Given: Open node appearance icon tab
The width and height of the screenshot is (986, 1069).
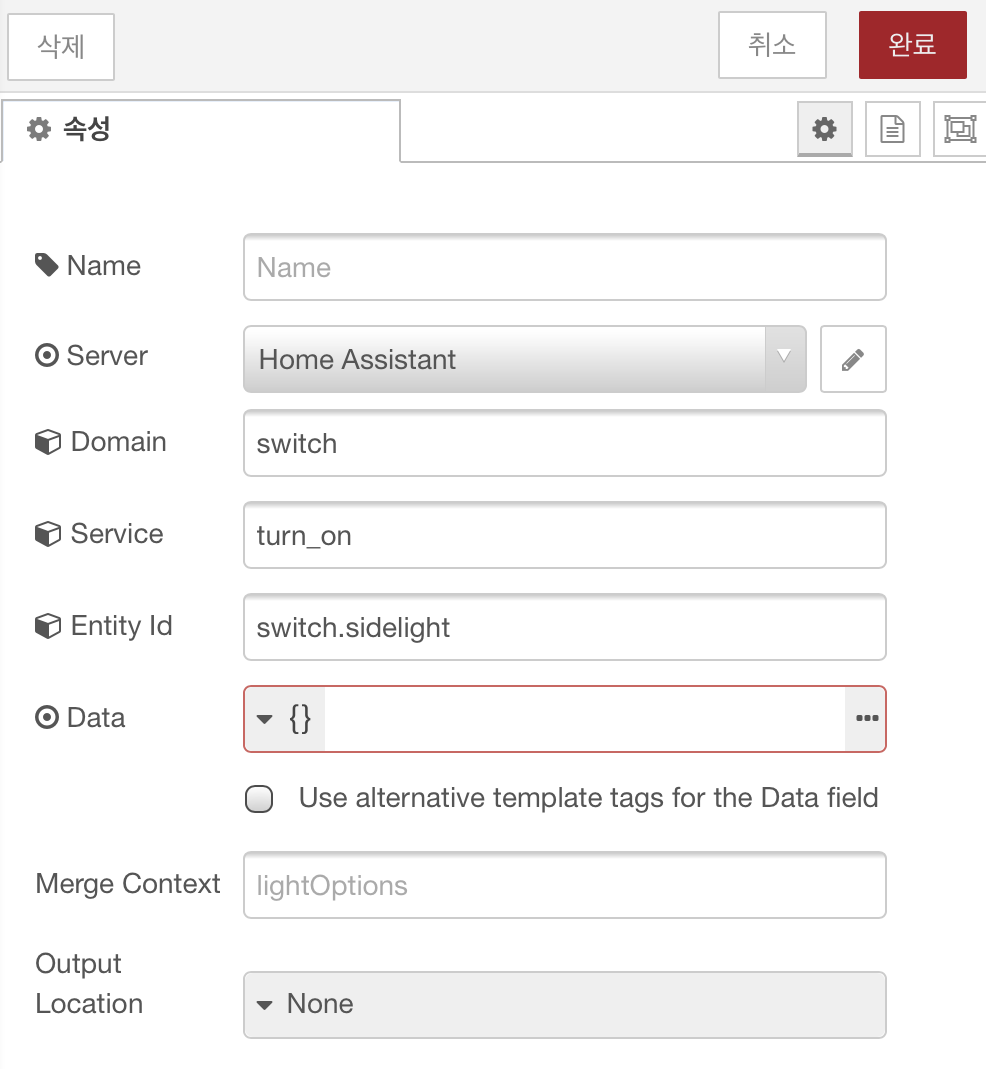Looking at the screenshot, I should pyautogui.click(x=959, y=129).
